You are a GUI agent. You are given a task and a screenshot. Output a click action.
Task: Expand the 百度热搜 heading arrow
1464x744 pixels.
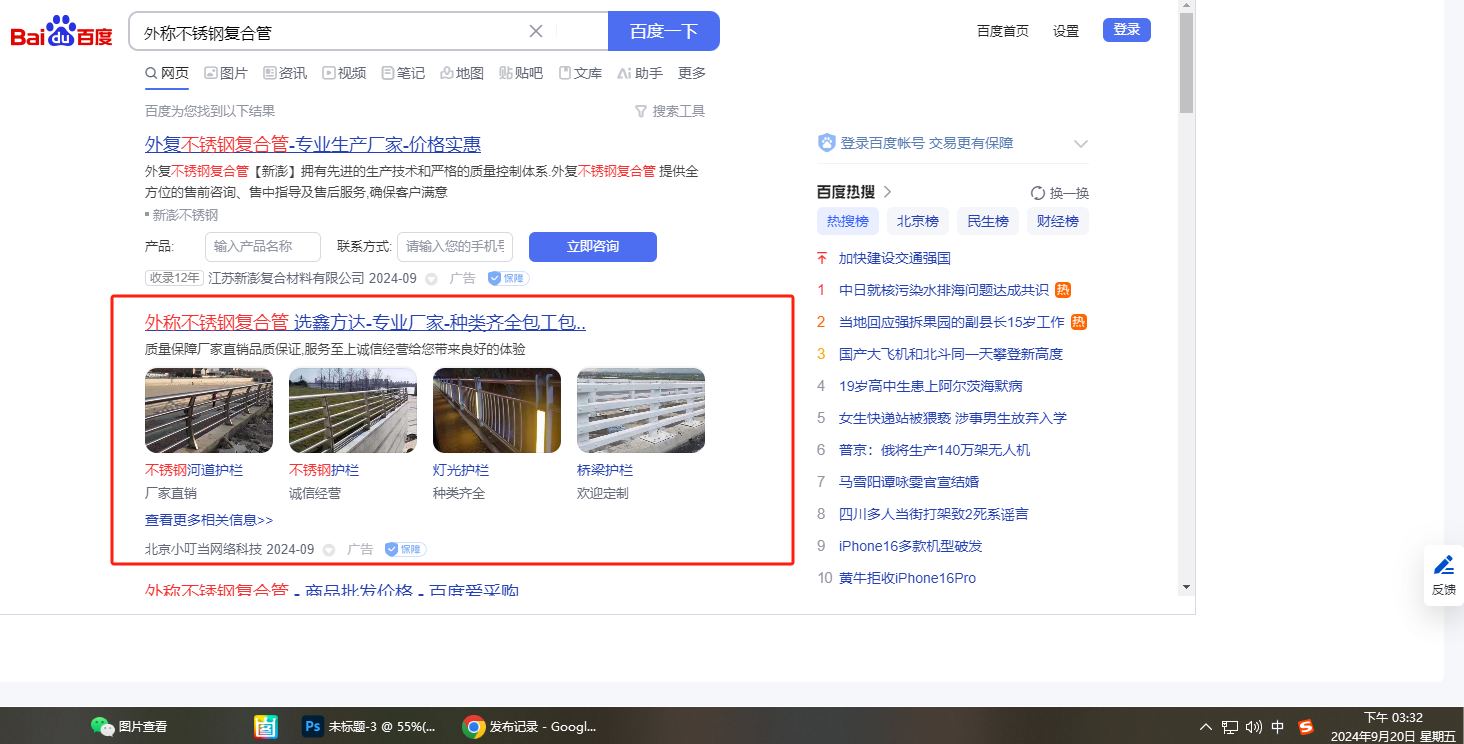point(887,192)
